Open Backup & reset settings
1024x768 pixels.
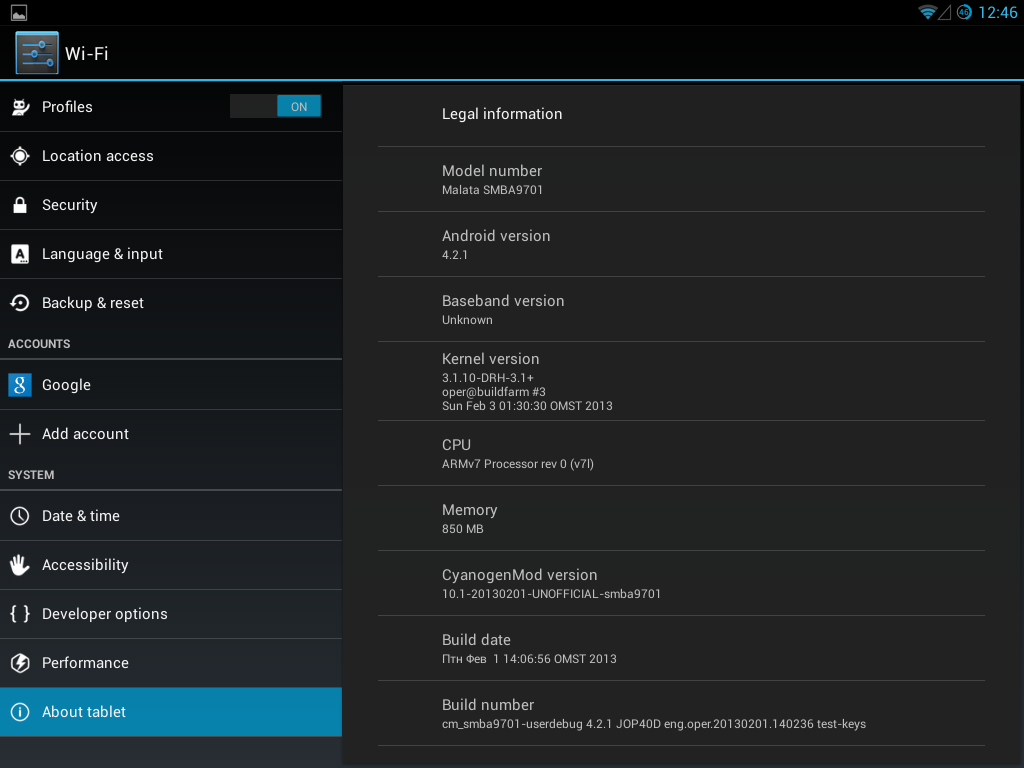pos(171,303)
